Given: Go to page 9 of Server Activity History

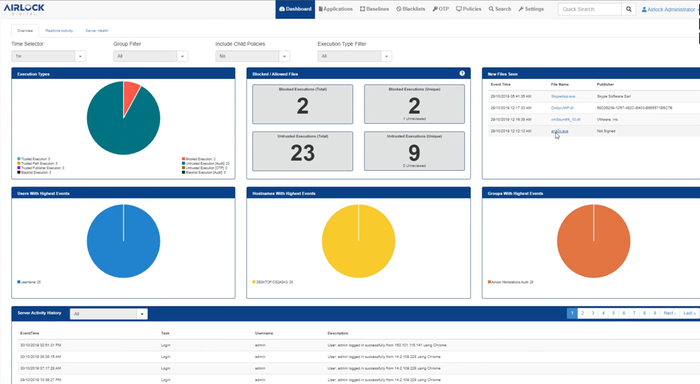Looking at the screenshot, I should (x=655, y=313).
